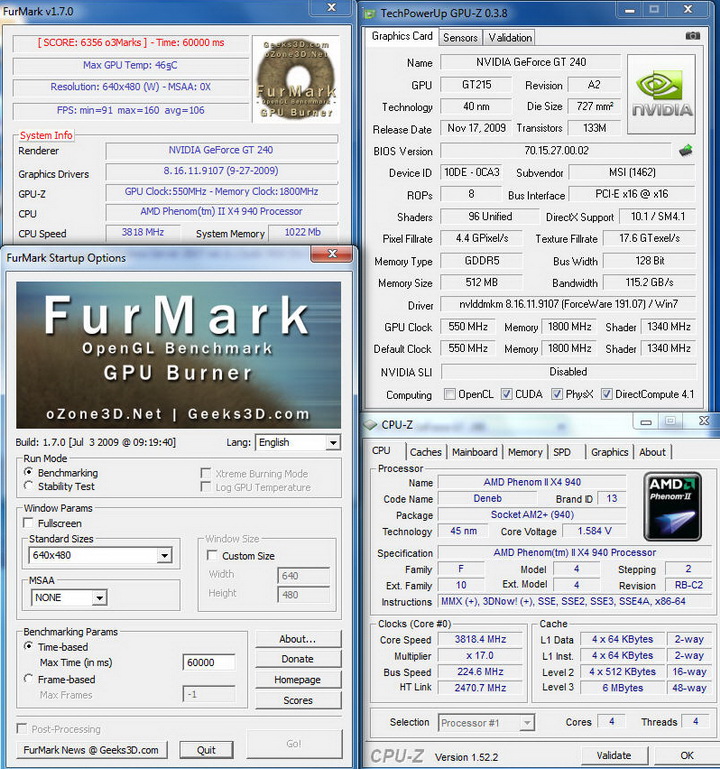
Task: Open the Lang English dropdown
Action: [x=297, y=442]
